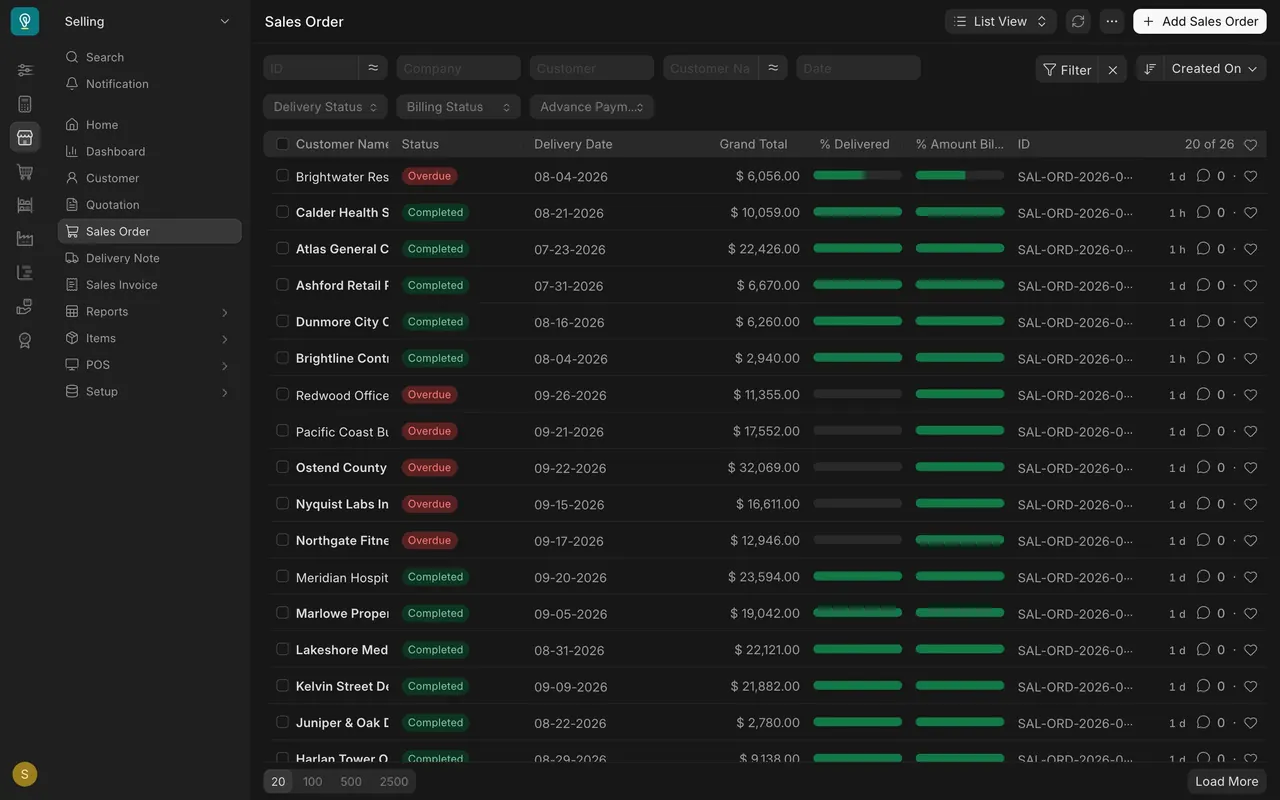Focus the Date filter input field
Image resolution: width=1280 pixels, height=800 pixels.
[858, 68]
